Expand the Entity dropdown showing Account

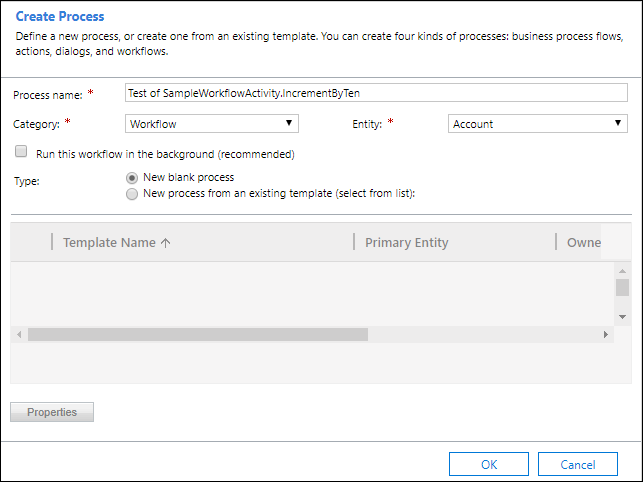tap(537, 124)
